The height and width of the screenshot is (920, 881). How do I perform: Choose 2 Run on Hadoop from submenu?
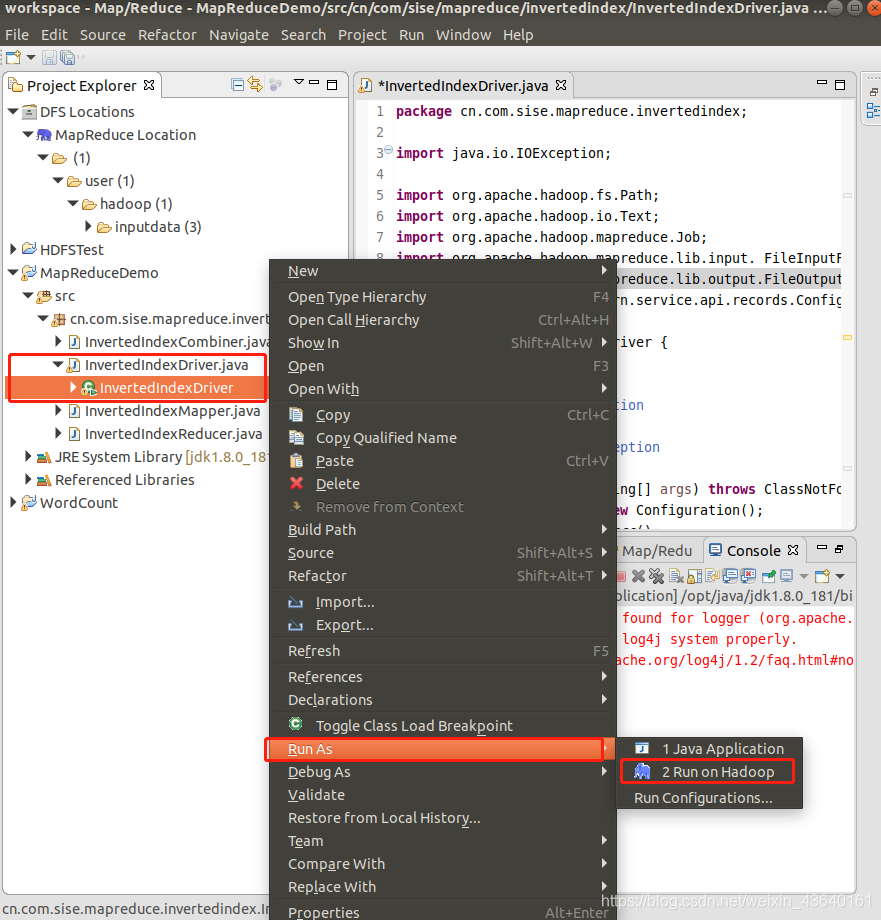coord(707,772)
